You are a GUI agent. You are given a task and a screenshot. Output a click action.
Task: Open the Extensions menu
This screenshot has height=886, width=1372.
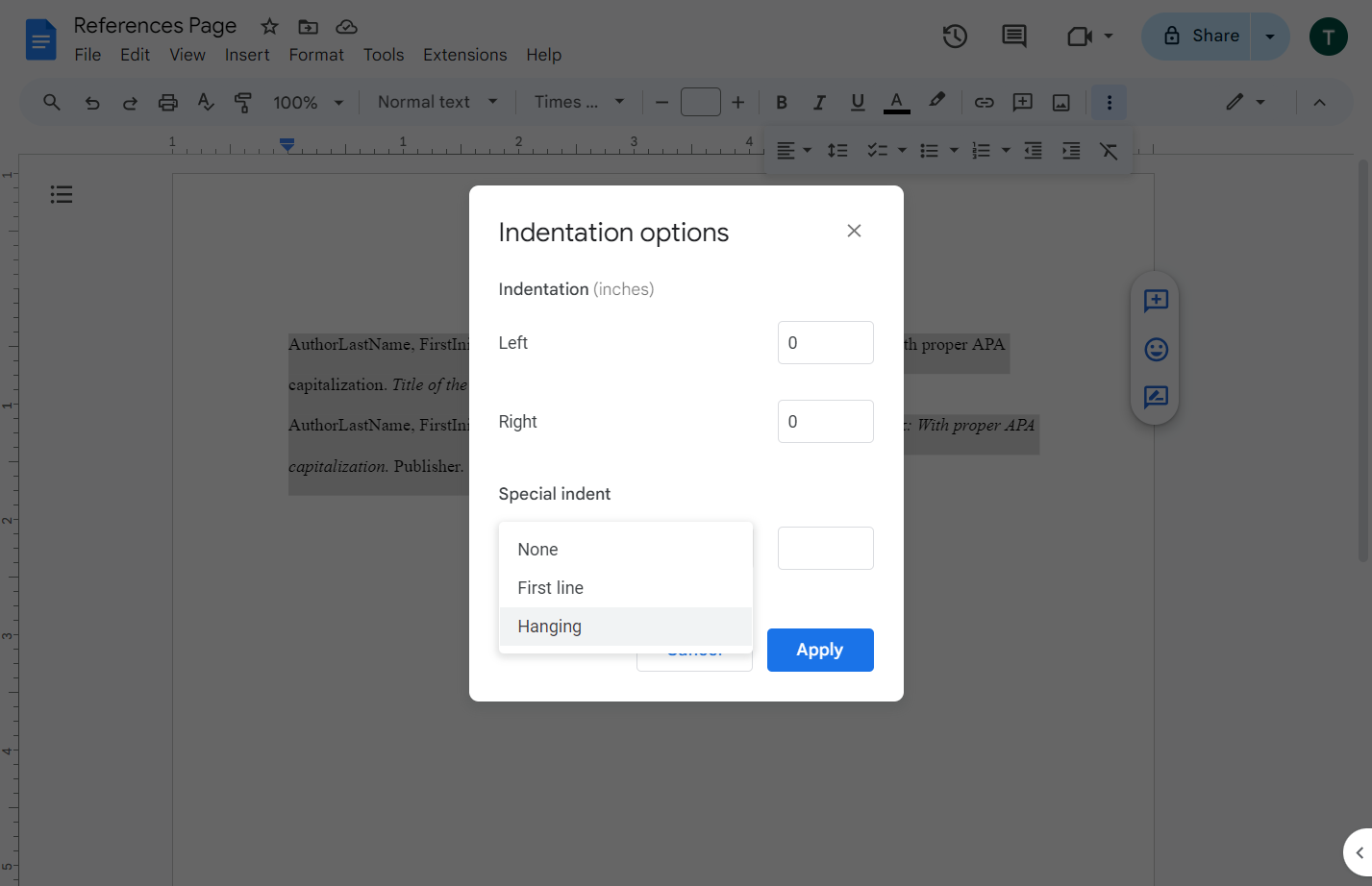click(465, 55)
